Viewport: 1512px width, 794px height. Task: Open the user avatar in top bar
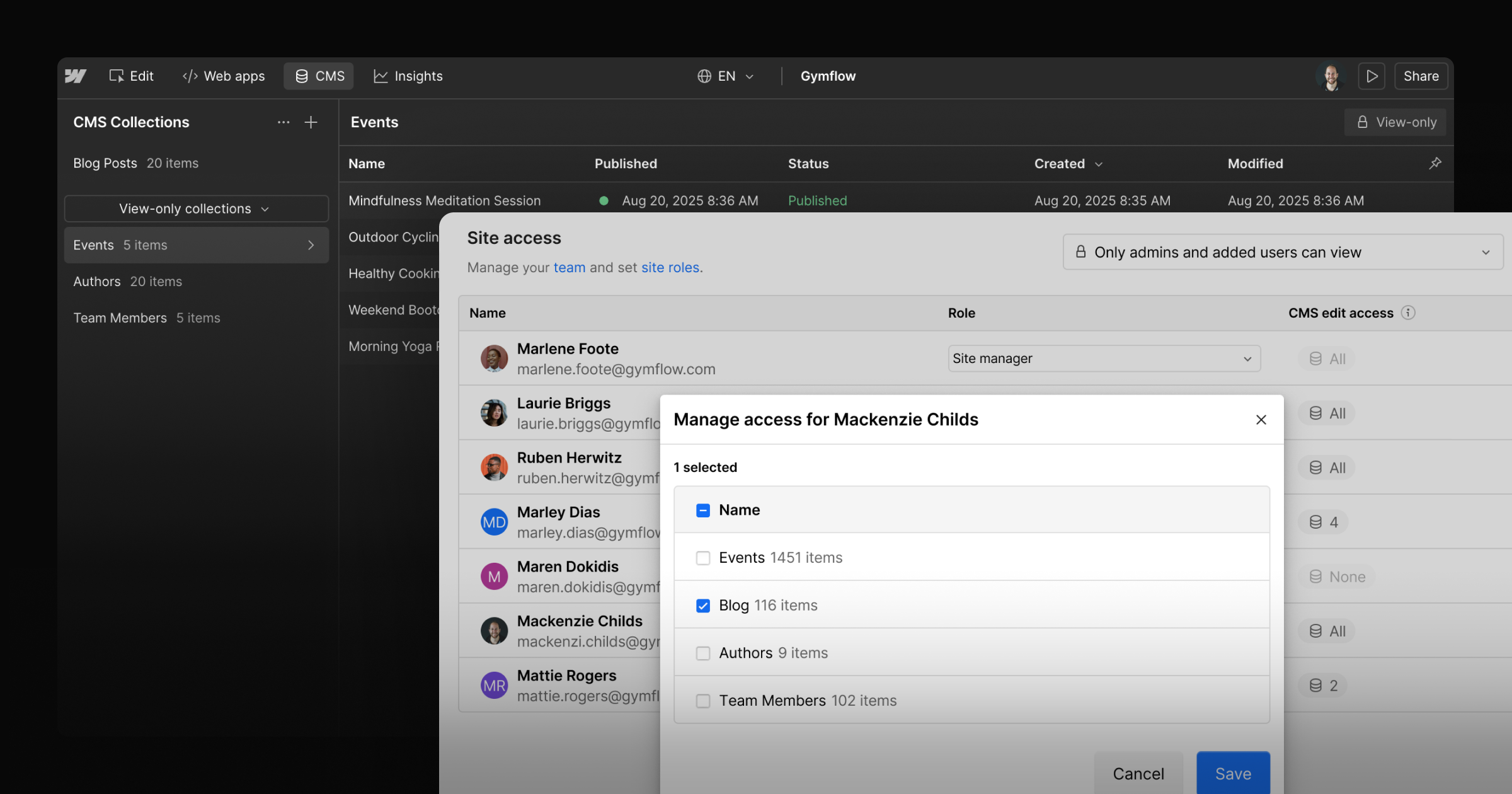tap(1331, 76)
